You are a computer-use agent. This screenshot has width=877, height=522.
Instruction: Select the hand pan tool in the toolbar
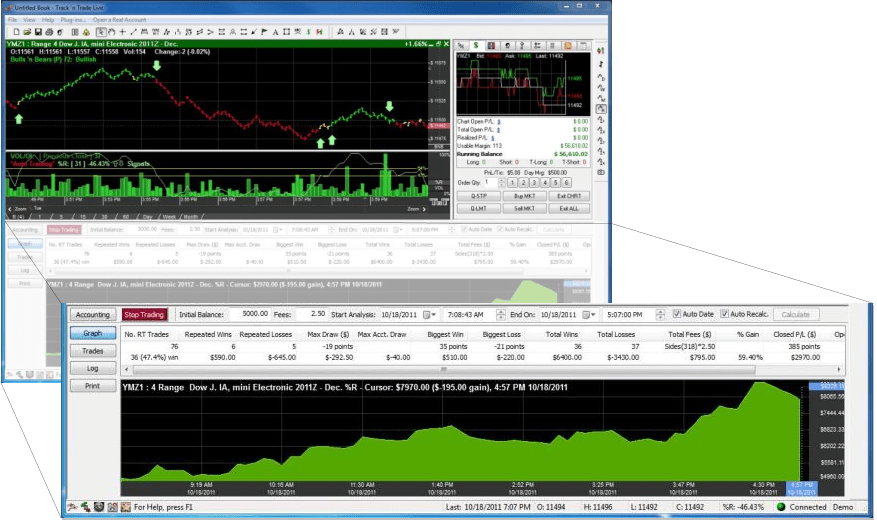point(111,32)
